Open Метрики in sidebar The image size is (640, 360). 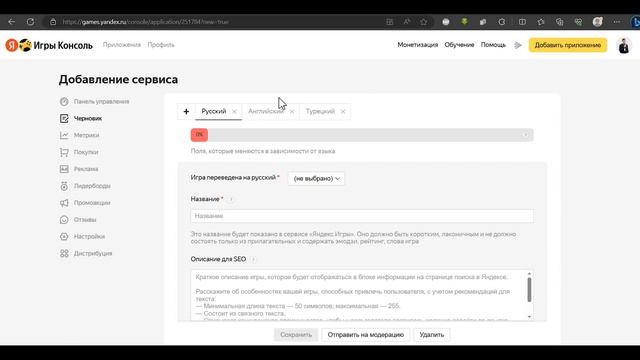[80, 135]
